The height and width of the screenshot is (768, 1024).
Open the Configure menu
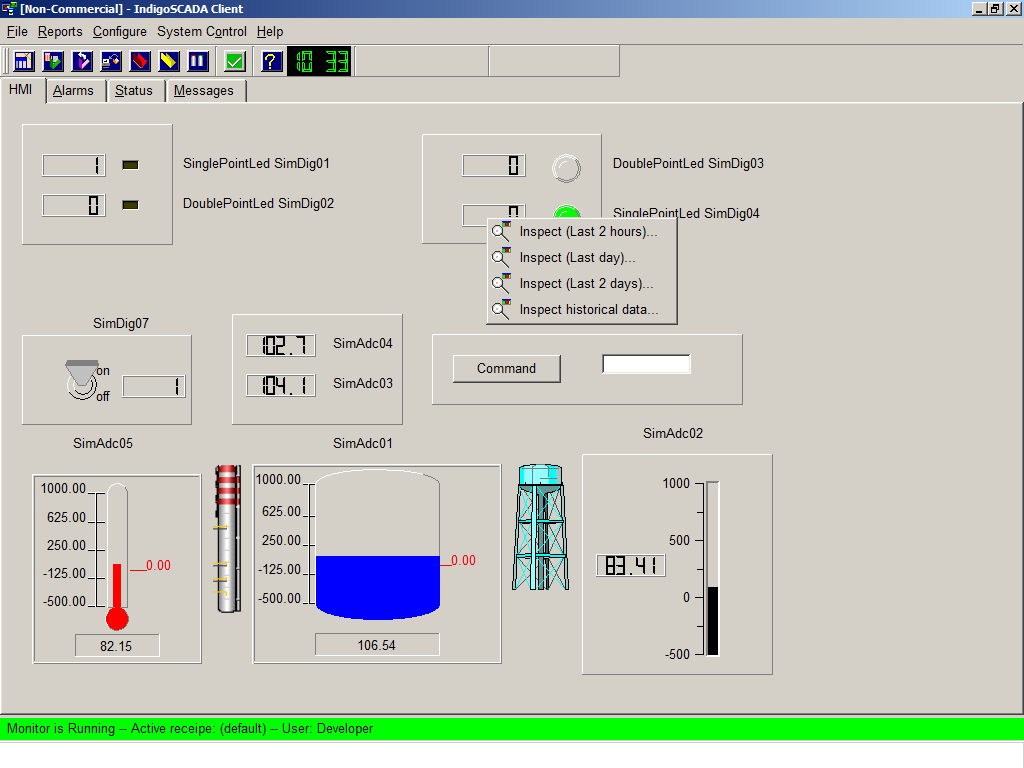point(119,32)
